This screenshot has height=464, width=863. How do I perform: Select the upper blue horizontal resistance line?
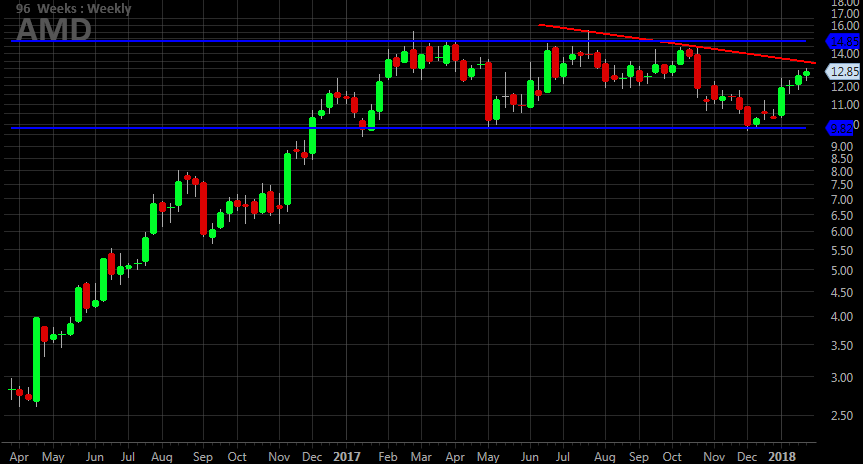coord(408,41)
